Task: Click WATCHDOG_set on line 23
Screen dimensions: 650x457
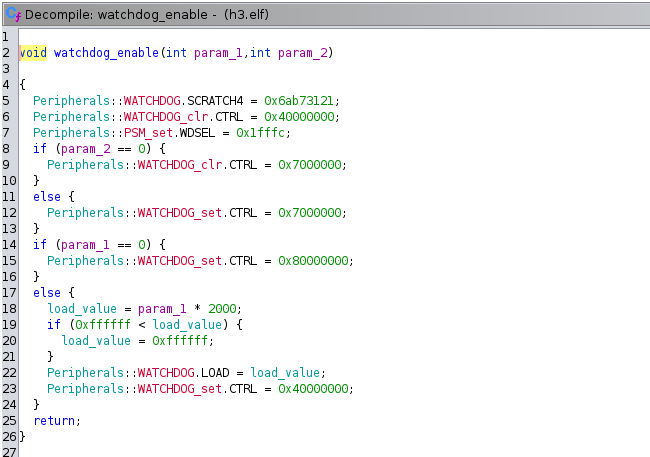Action: click(180, 389)
